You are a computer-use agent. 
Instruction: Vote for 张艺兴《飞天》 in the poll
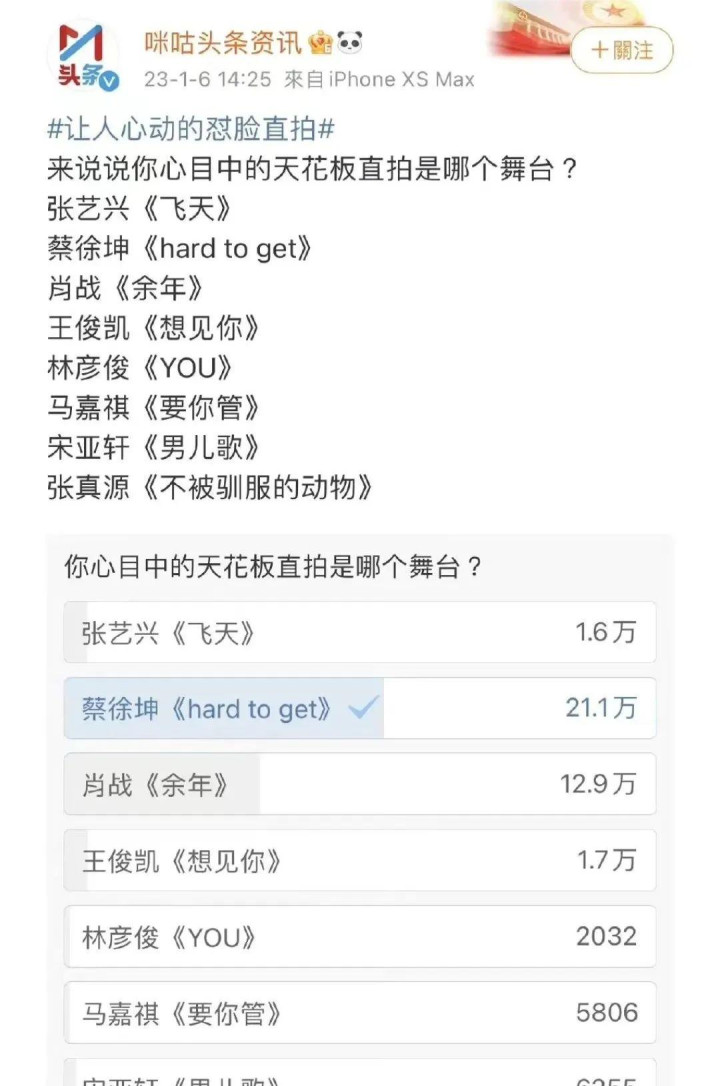click(x=360, y=632)
